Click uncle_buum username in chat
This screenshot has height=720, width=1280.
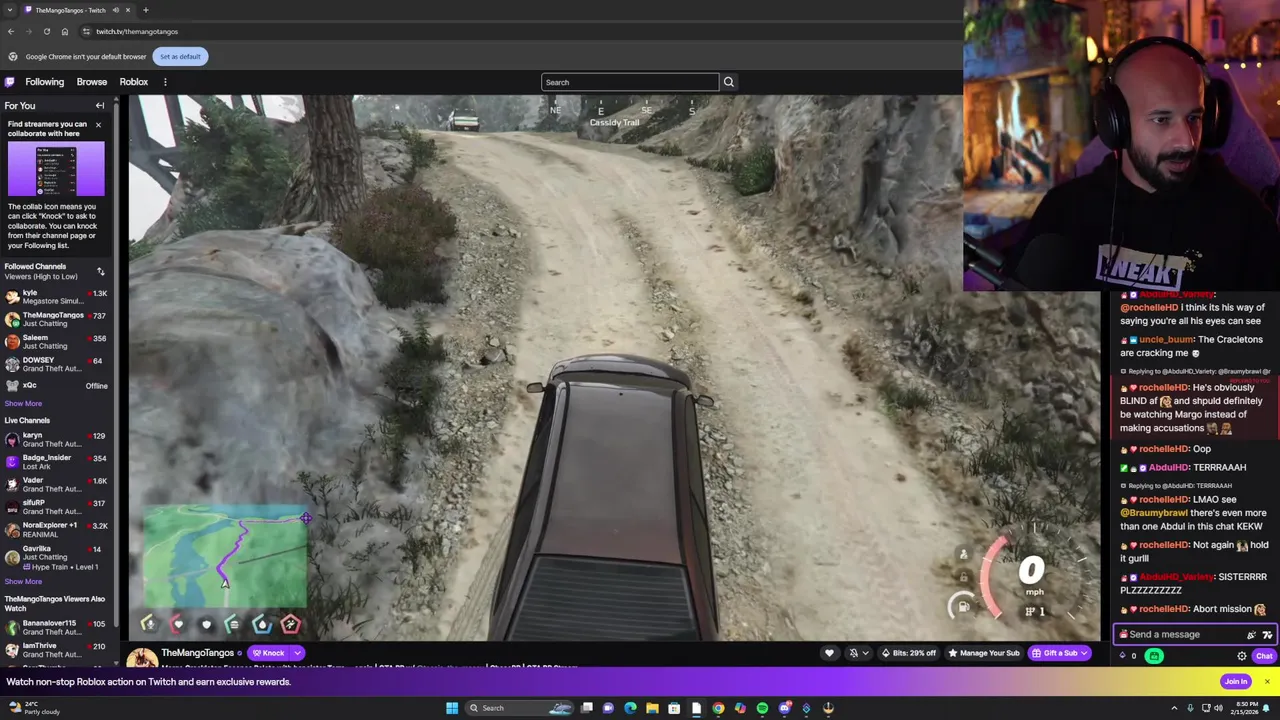point(1166,339)
